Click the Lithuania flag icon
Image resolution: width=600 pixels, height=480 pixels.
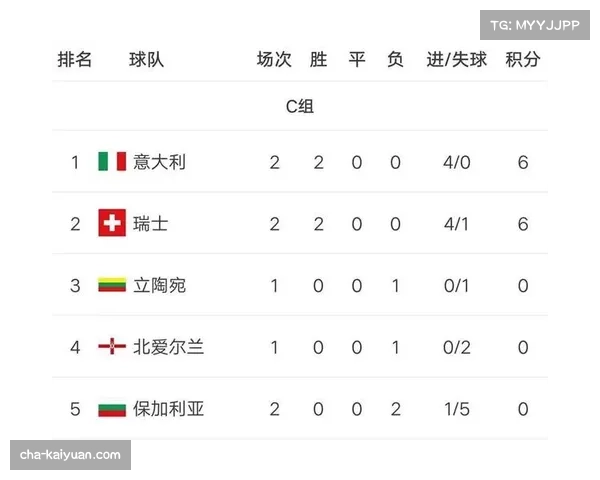[112, 285]
